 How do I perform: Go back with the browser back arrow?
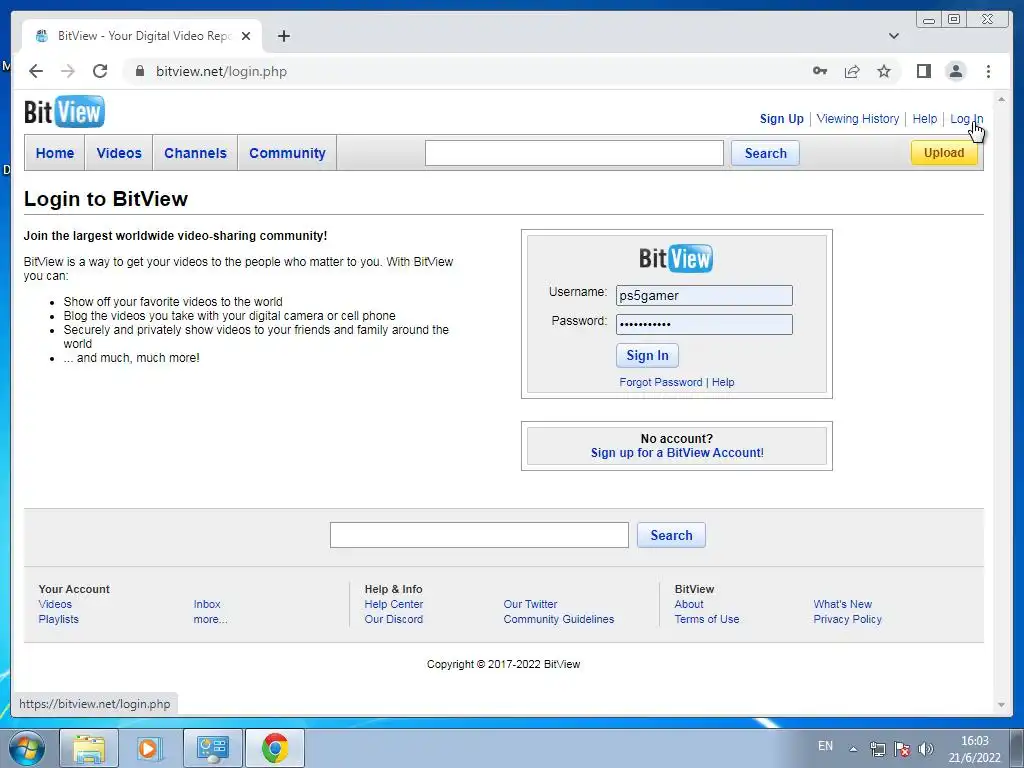[x=36, y=71]
